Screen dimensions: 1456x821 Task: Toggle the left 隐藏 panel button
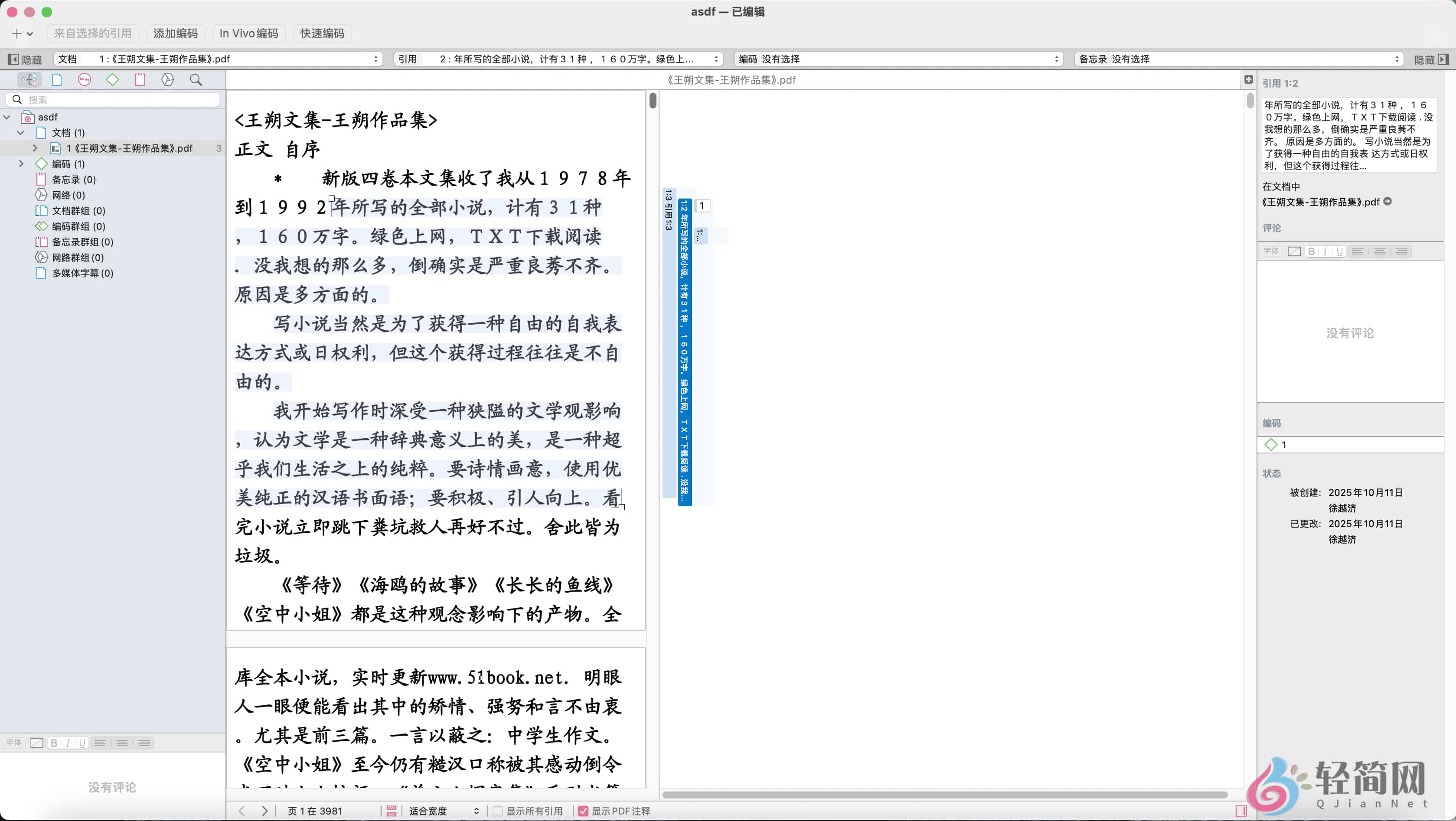(x=25, y=59)
